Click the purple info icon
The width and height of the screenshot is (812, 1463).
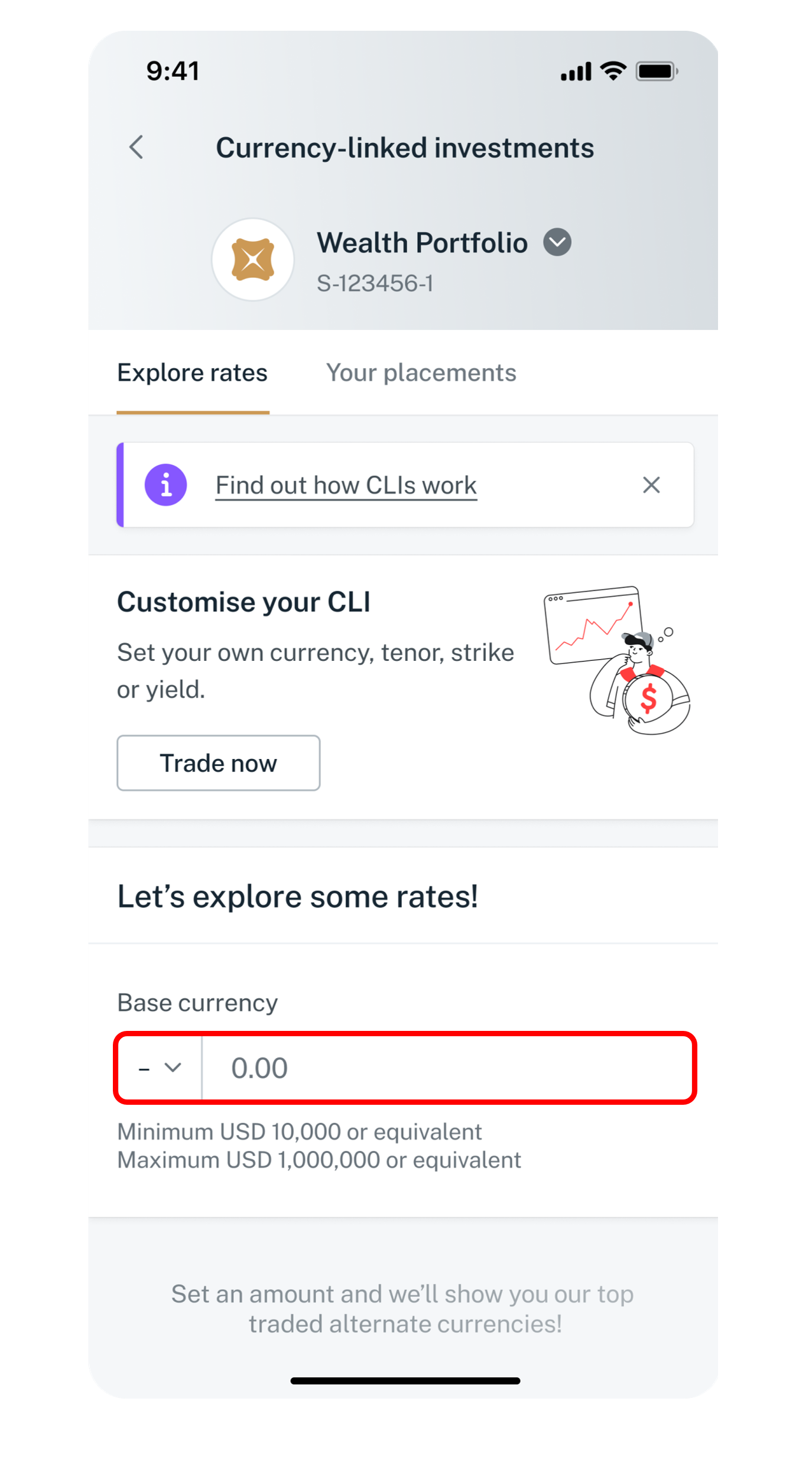166,485
